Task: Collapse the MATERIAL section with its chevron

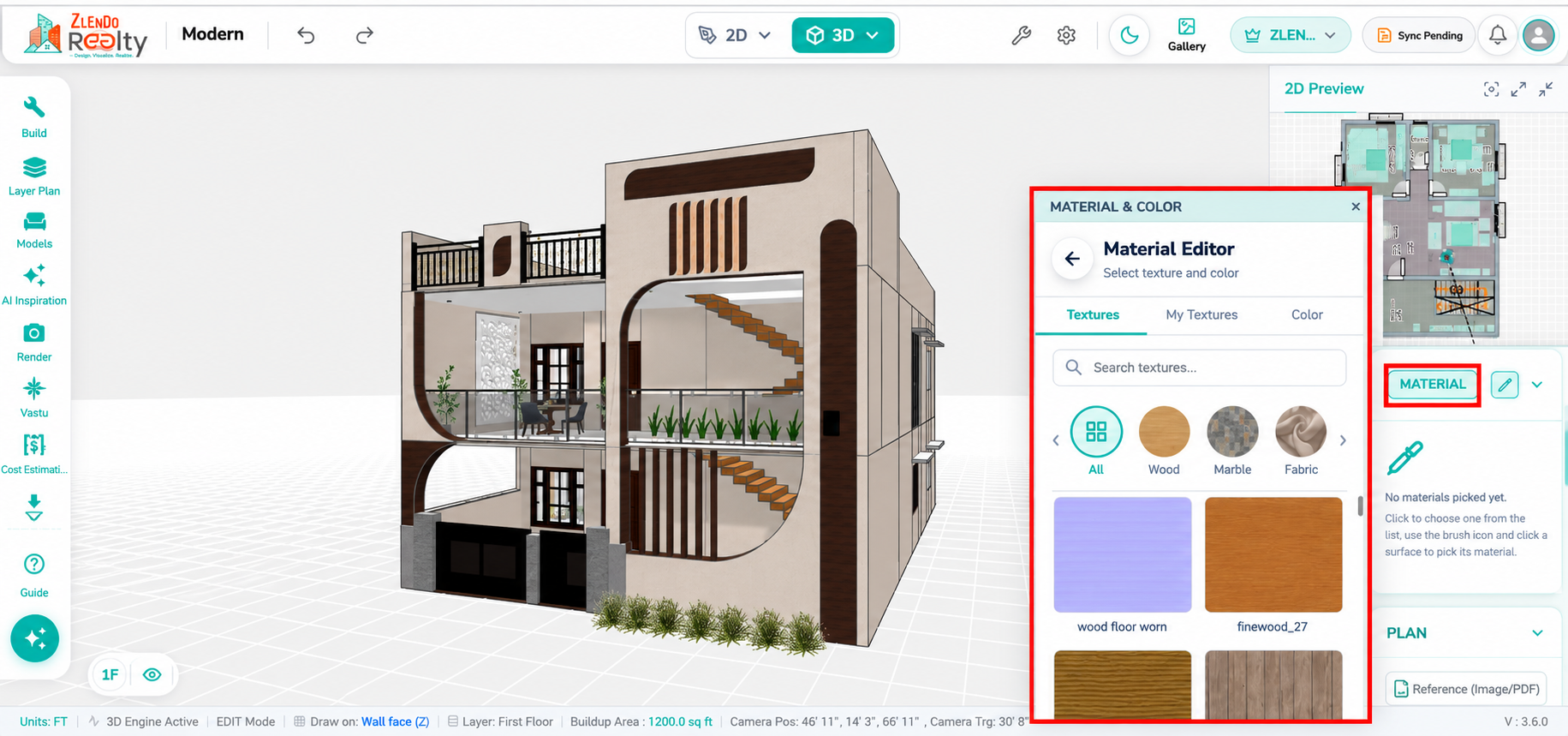Action: click(1537, 385)
